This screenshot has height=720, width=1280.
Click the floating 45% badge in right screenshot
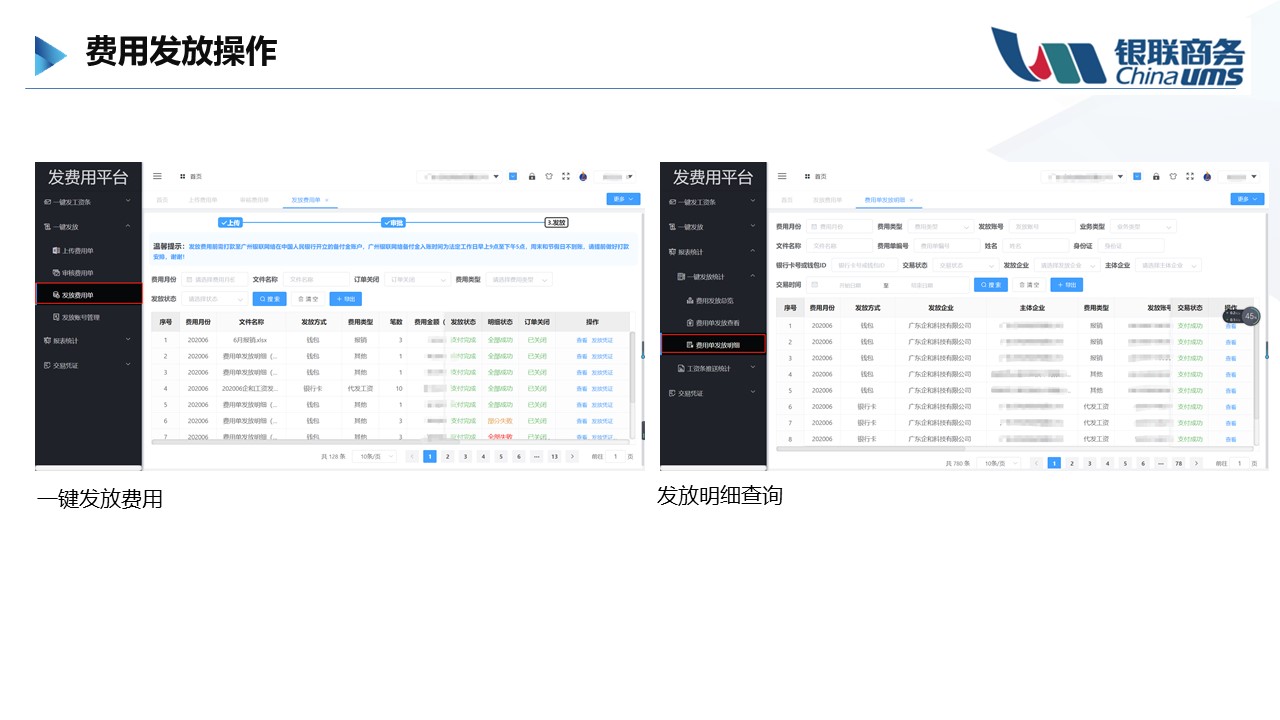coord(1250,316)
